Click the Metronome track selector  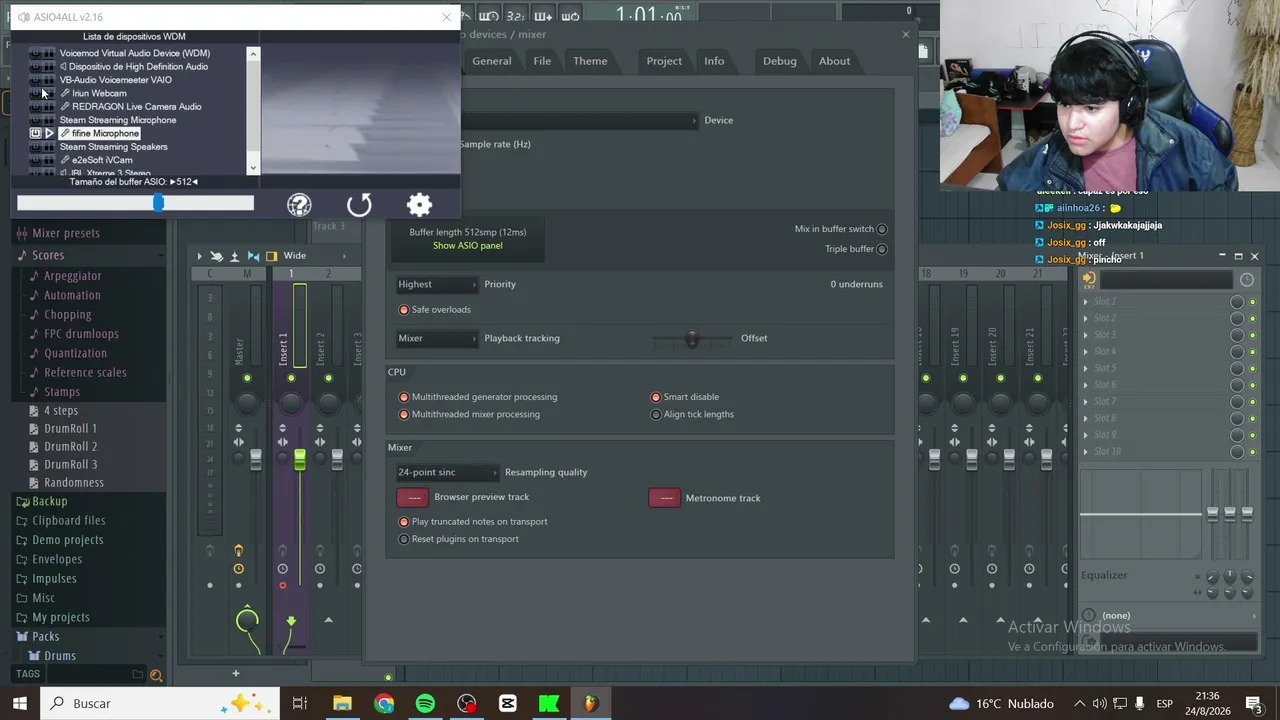(664, 498)
